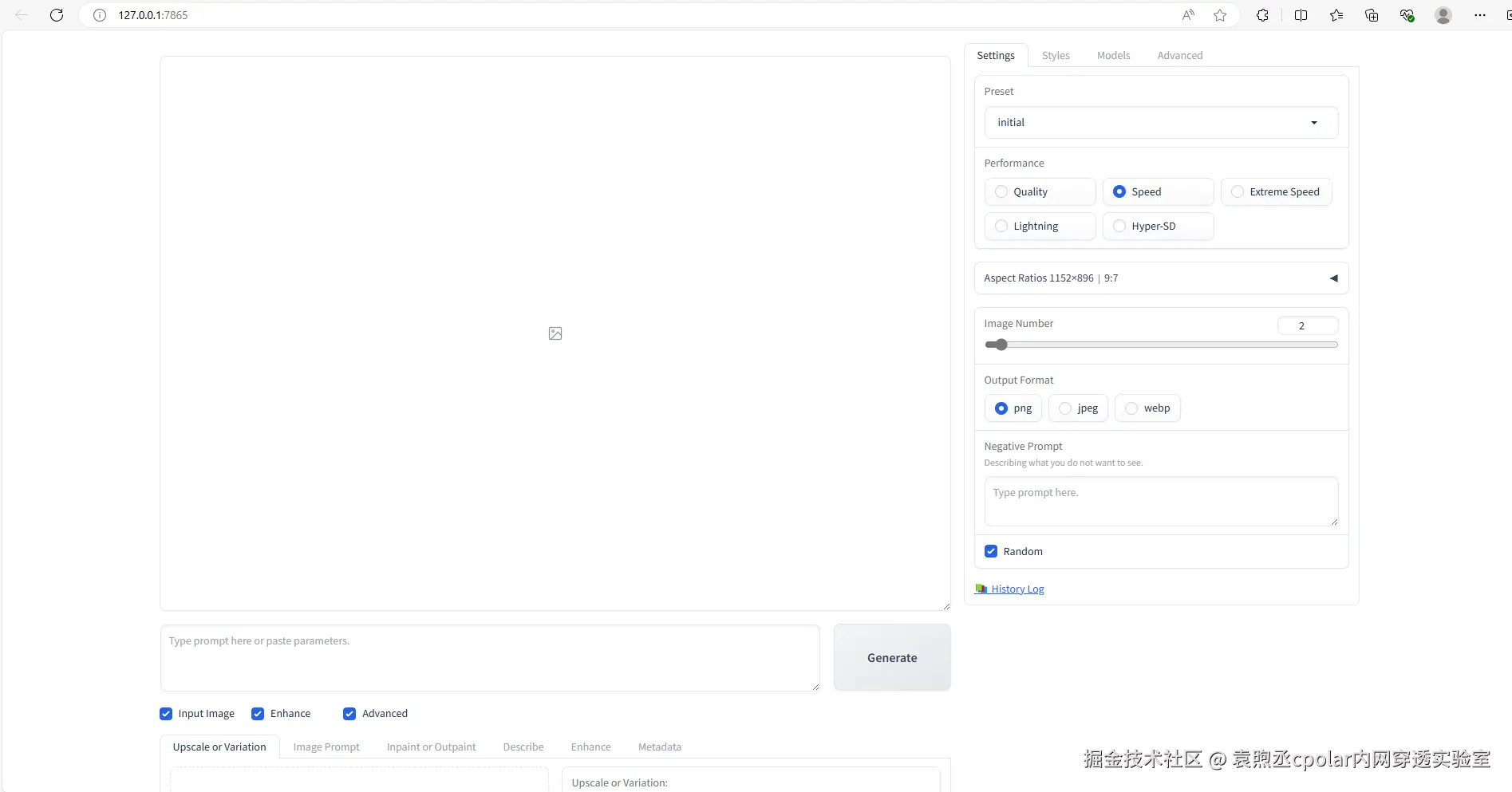Viewport: 1512px width, 792px height.
Task: Open the History Log link
Action: 1017,589
